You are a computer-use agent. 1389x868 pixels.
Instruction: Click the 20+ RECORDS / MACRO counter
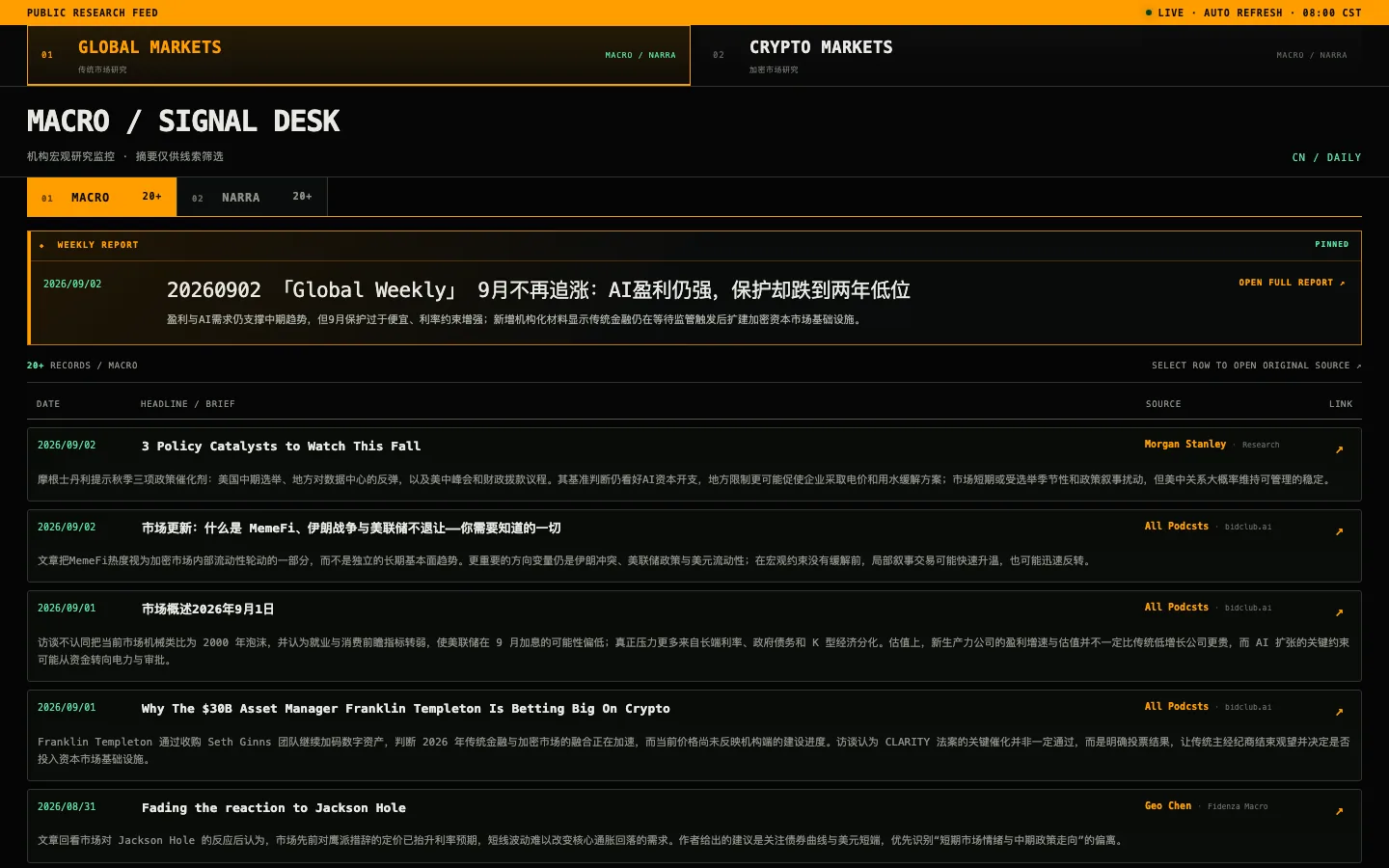[82, 366]
